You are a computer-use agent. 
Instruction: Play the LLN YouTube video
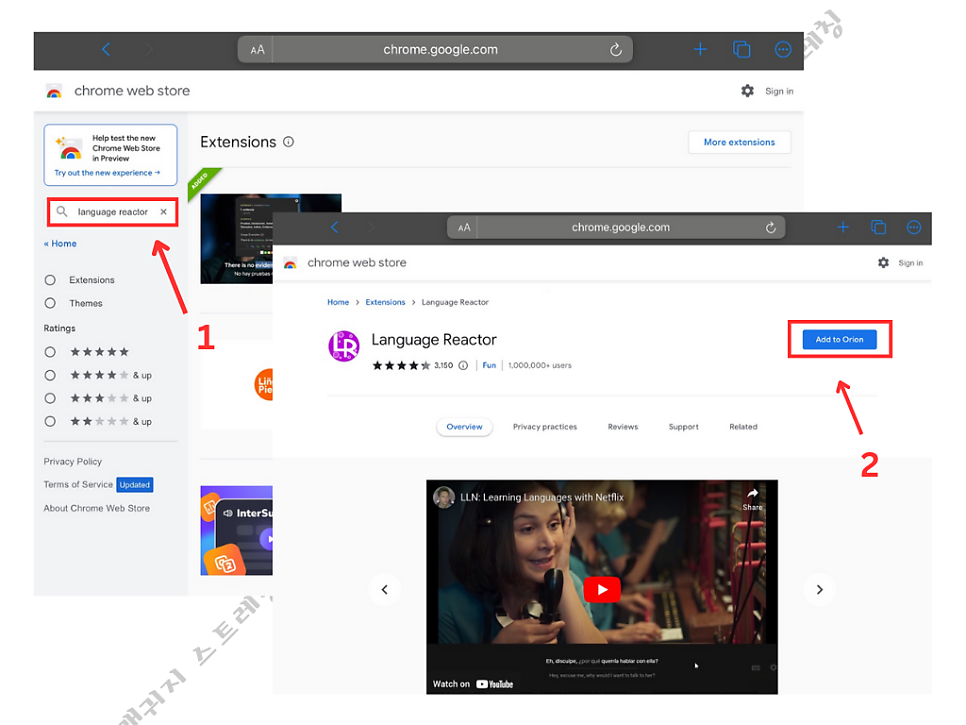click(602, 589)
